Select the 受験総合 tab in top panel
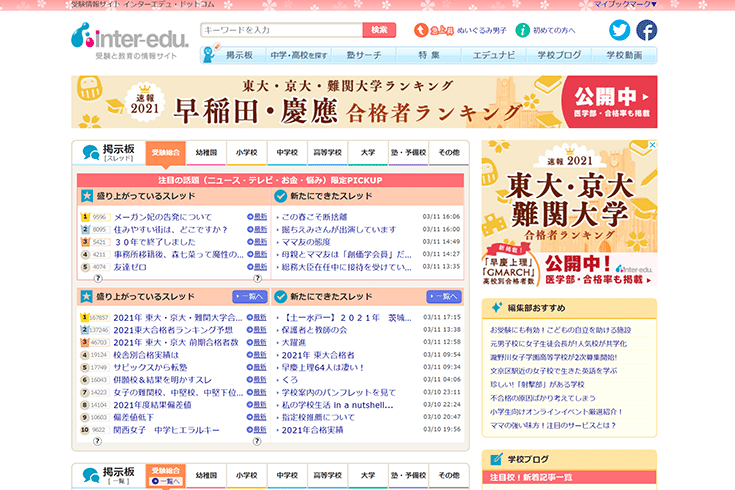Viewport: 735px width, 490px height. (x=165, y=153)
